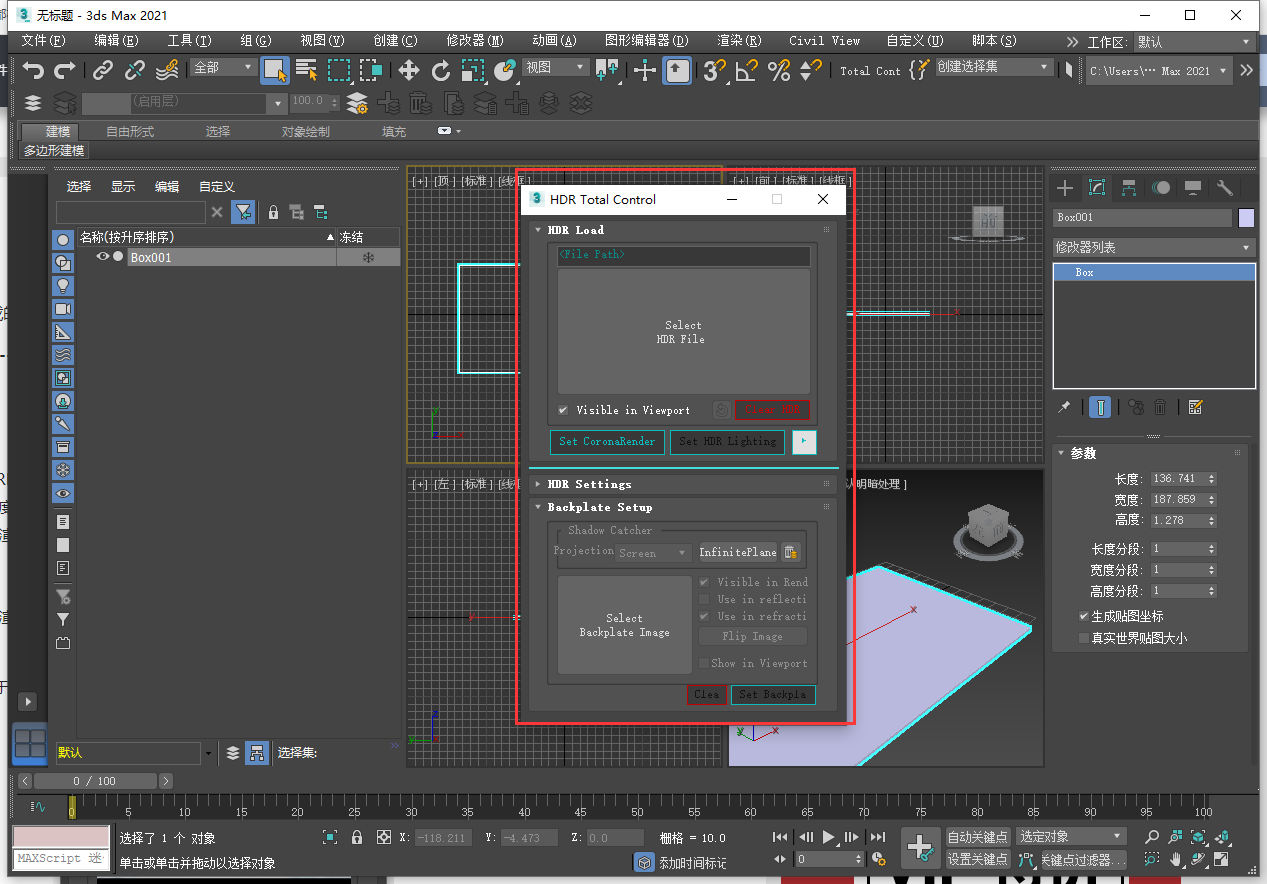Click InfinitePlane button
1267x884 pixels.
[737, 552]
